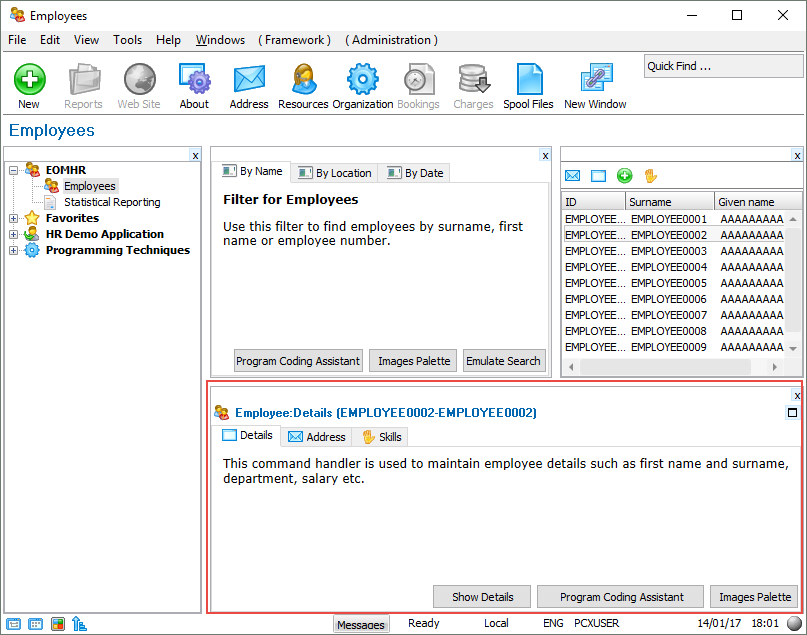The width and height of the screenshot is (807, 635).
Task: Click the New Window toolbar icon
Action: tap(595, 80)
